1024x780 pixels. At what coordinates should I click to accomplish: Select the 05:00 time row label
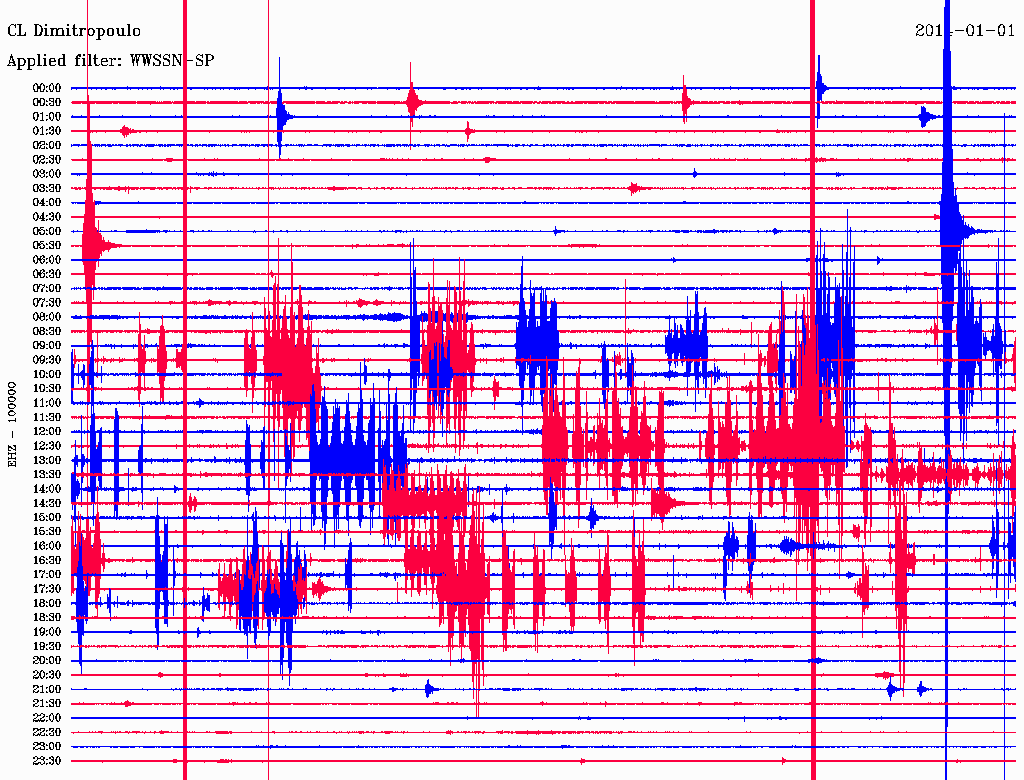tap(47, 231)
